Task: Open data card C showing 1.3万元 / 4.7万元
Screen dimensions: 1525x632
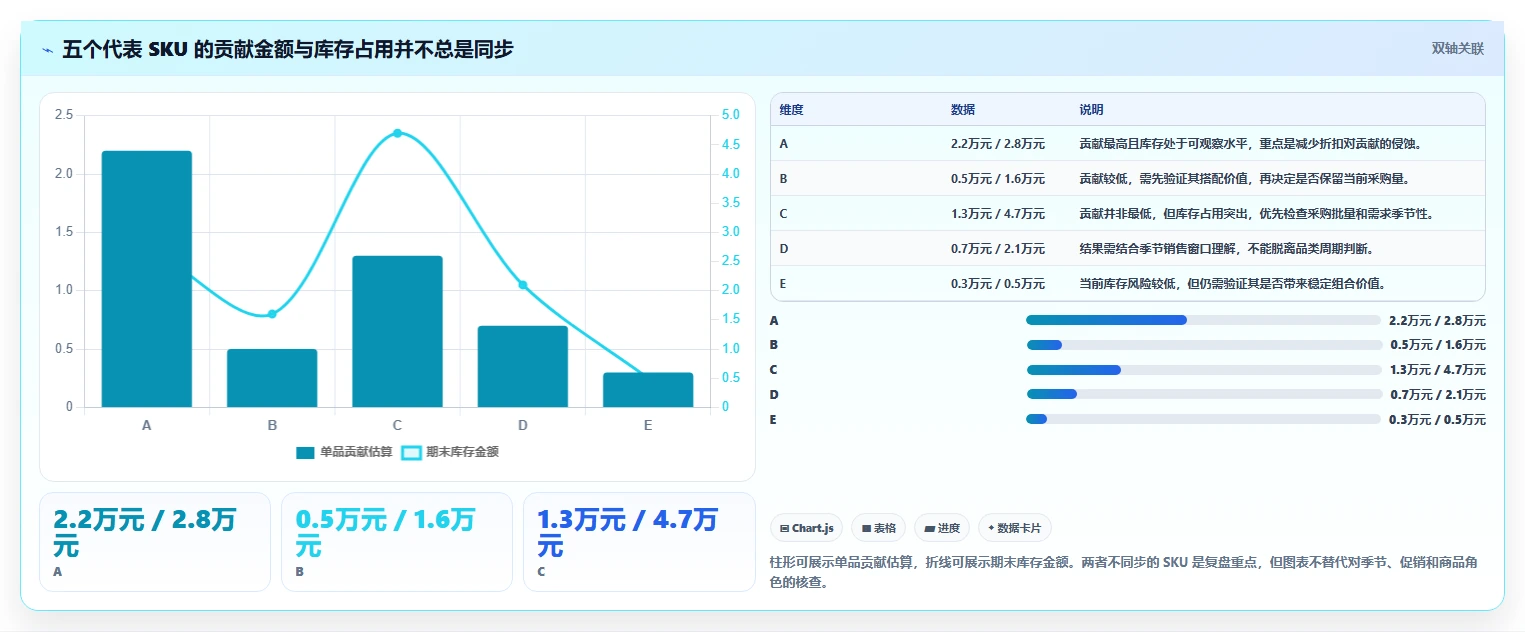Action: click(639, 542)
